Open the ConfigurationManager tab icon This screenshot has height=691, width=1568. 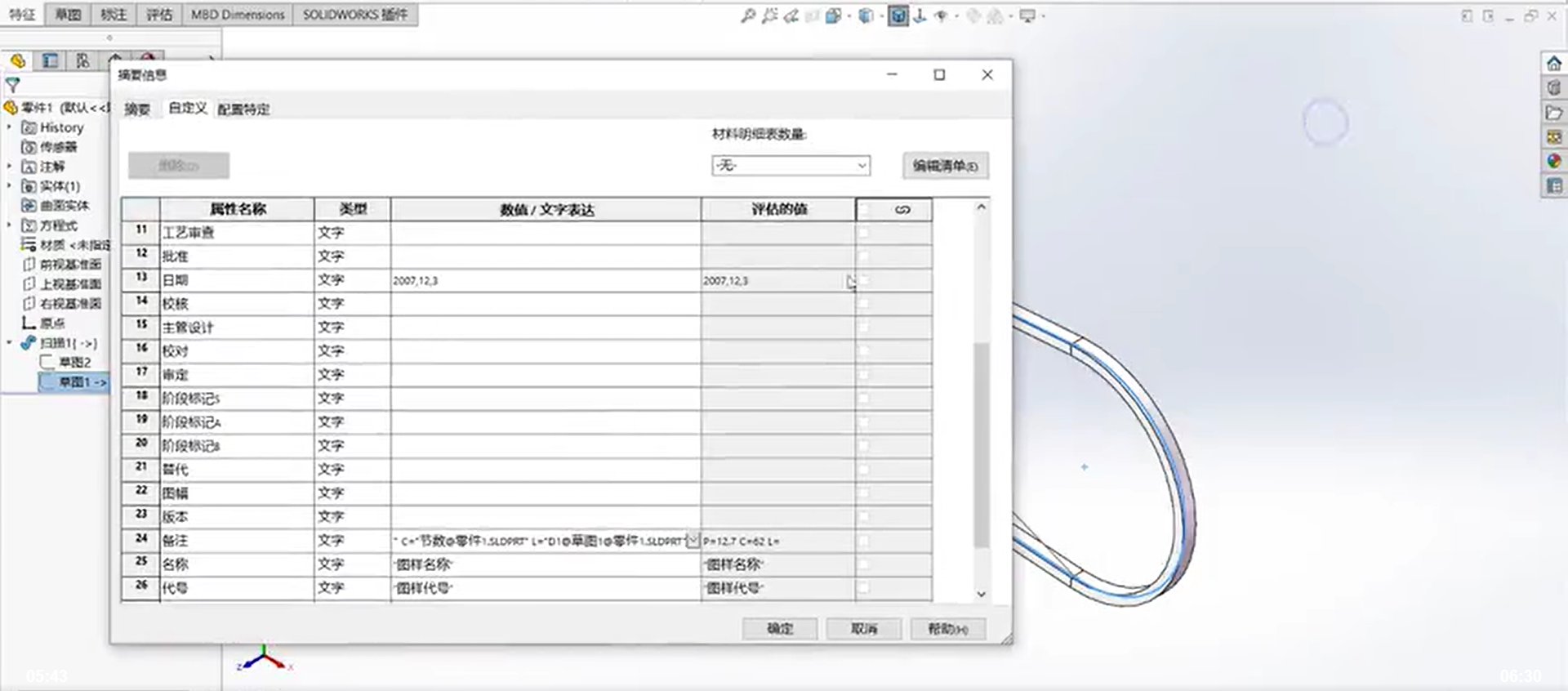tap(82, 61)
